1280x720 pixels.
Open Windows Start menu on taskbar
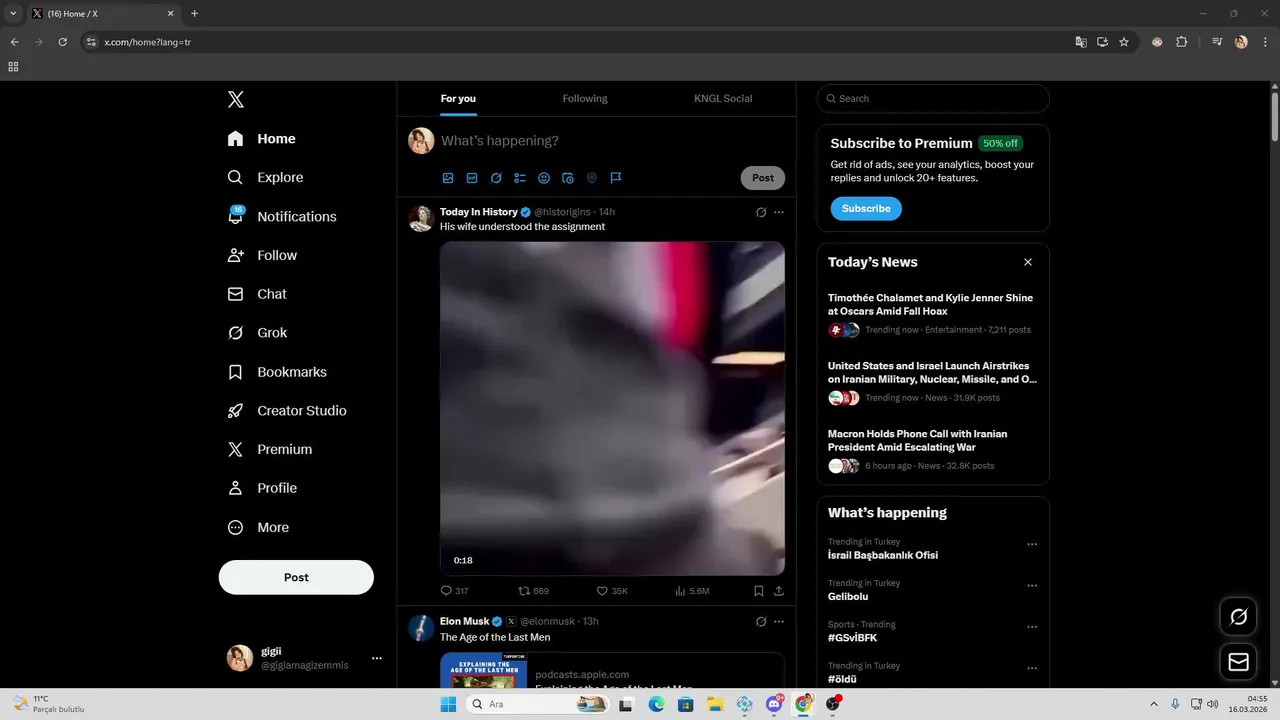coord(448,704)
